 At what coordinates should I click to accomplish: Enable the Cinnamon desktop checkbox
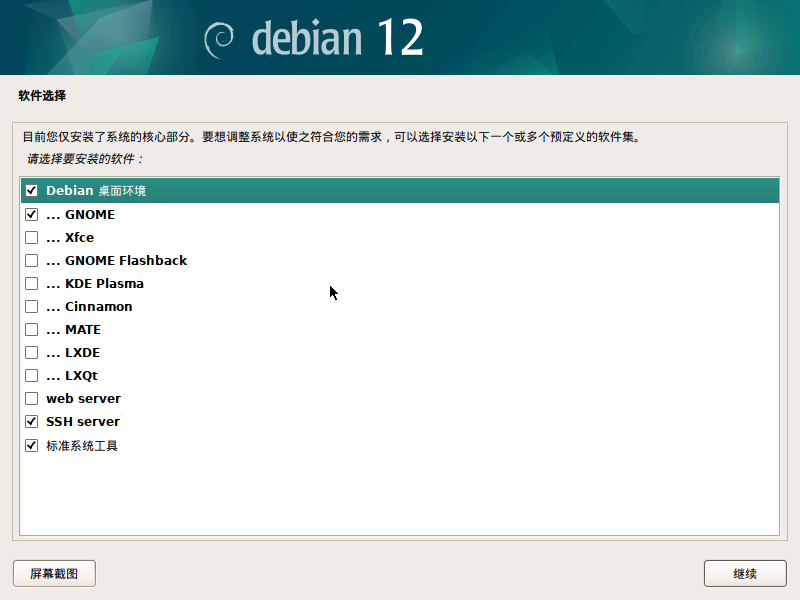(31, 306)
